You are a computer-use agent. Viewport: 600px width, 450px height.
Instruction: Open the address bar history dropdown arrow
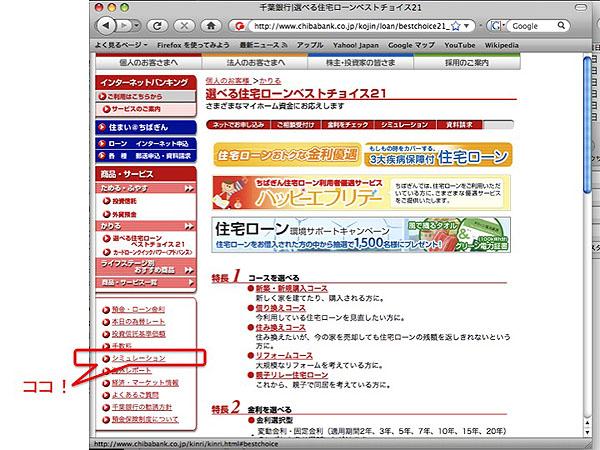tap(466, 26)
